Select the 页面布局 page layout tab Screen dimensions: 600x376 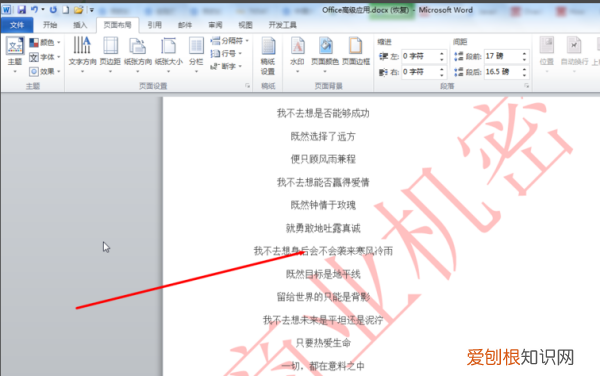pyautogui.click(x=117, y=25)
